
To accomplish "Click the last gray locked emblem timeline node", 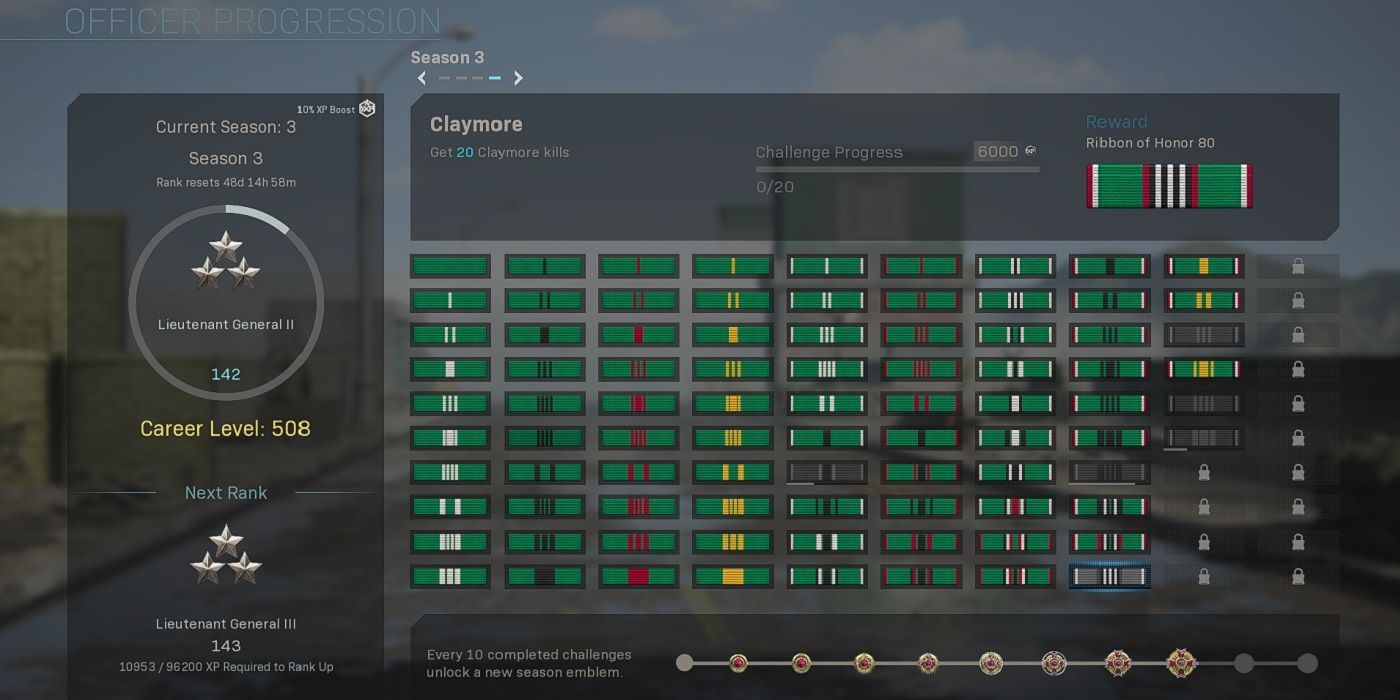I will click(1307, 663).
